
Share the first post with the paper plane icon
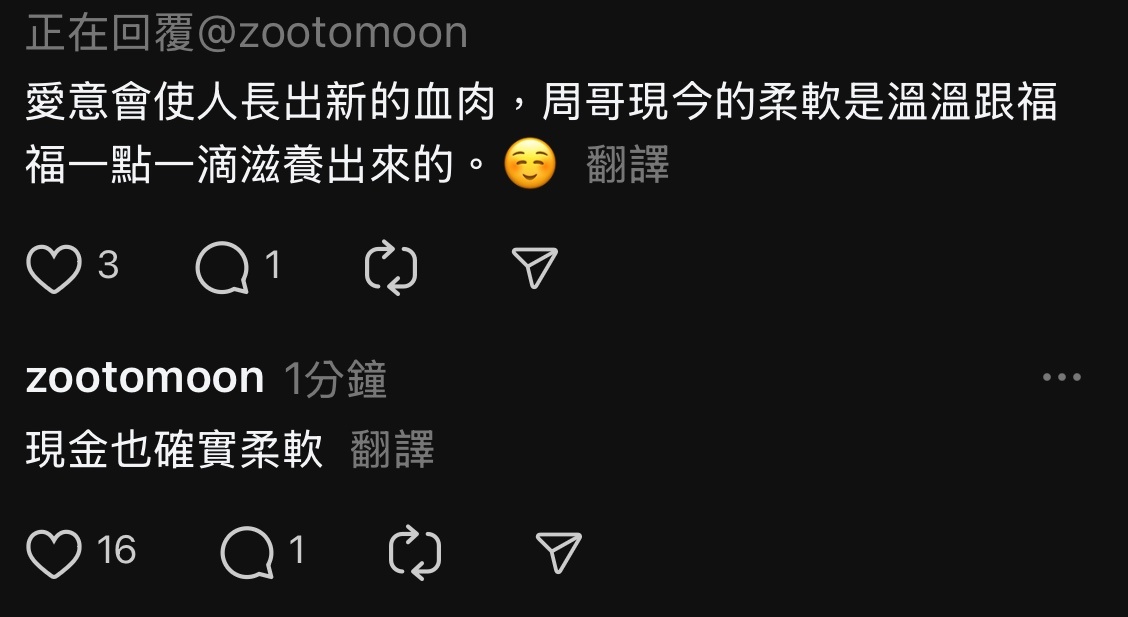click(535, 268)
